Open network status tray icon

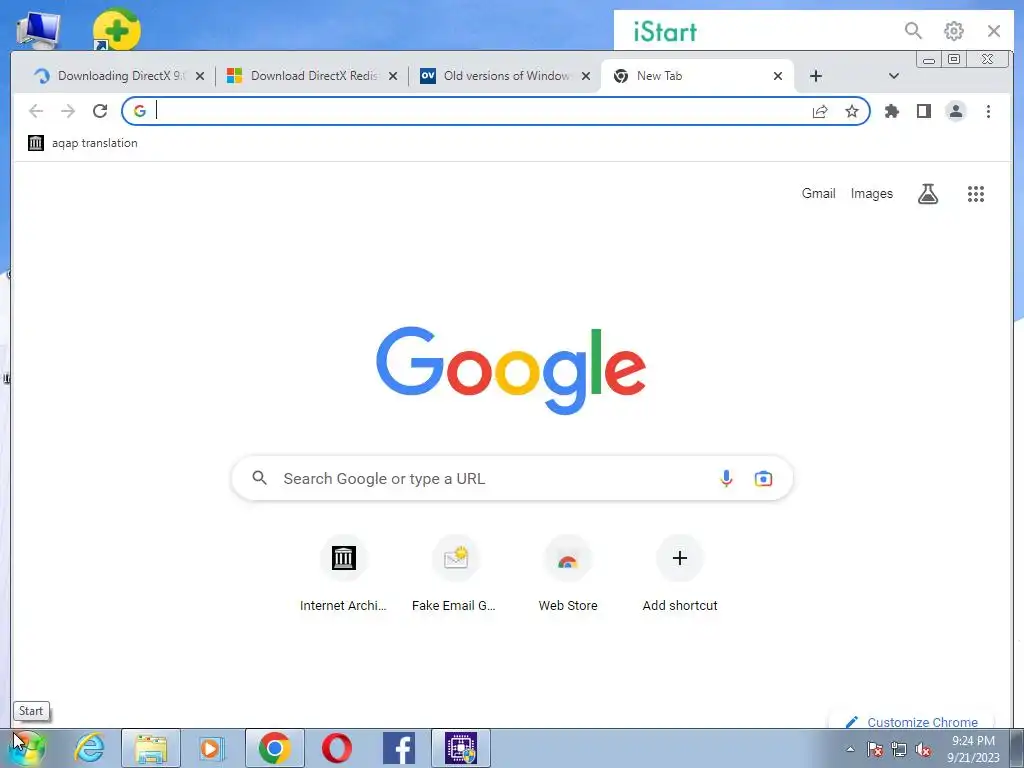(x=899, y=750)
